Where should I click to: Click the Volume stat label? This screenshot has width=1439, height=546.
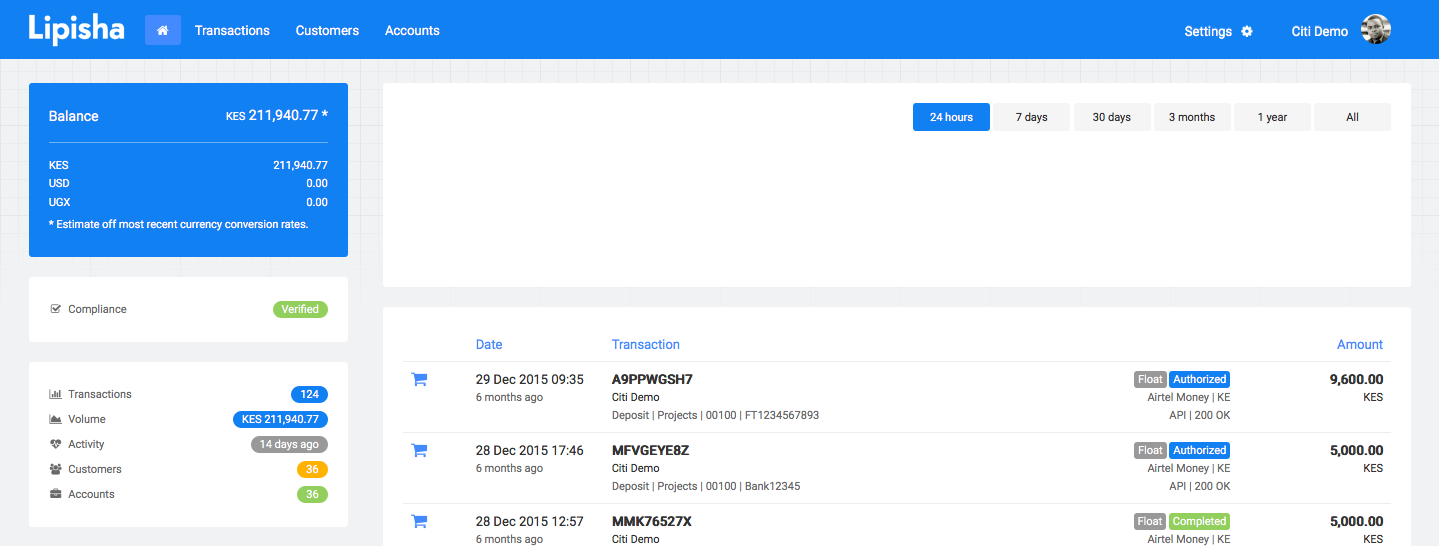click(87, 419)
